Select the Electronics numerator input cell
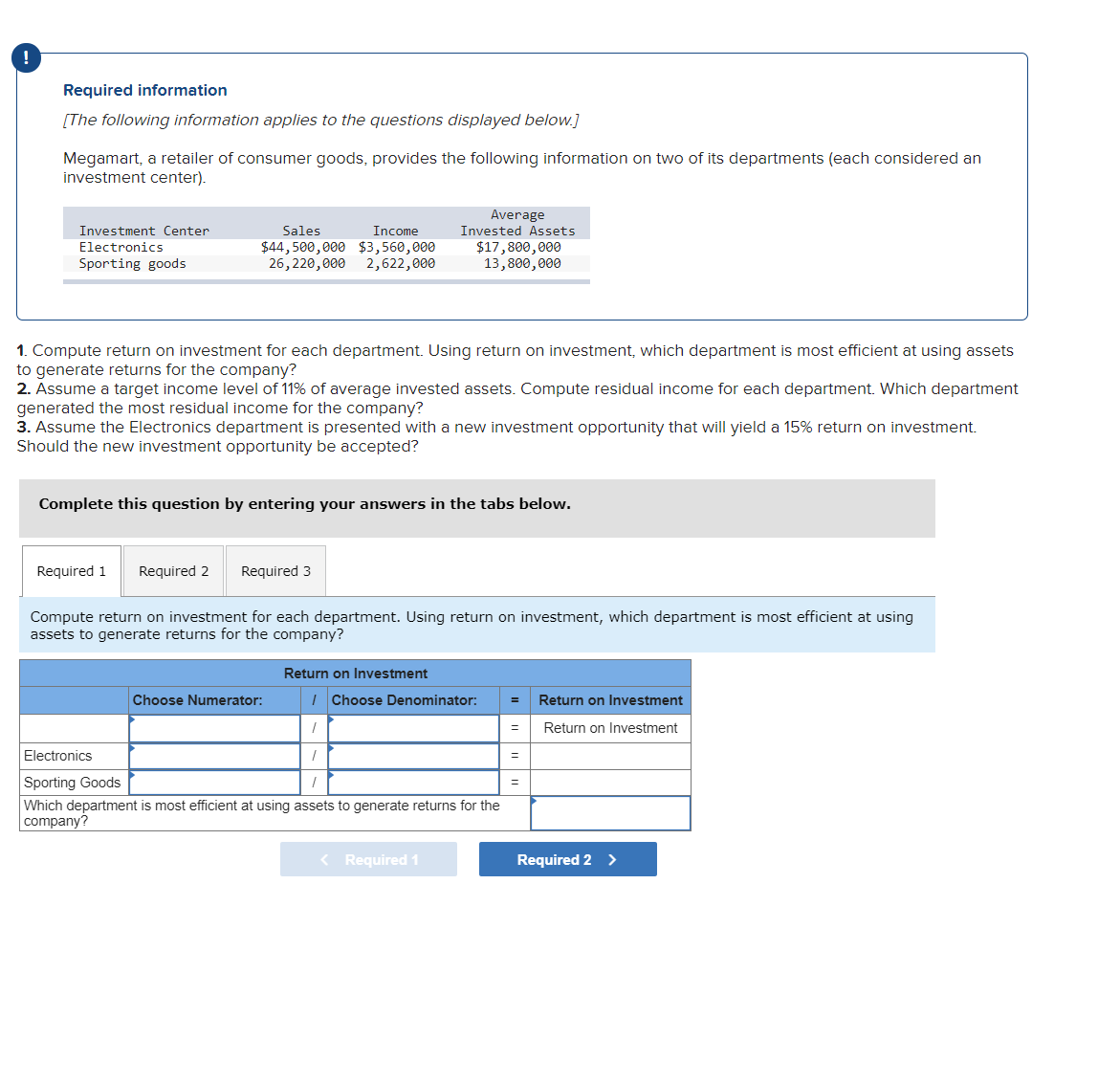This screenshot has width=1120, height=1083. point(214,756)
